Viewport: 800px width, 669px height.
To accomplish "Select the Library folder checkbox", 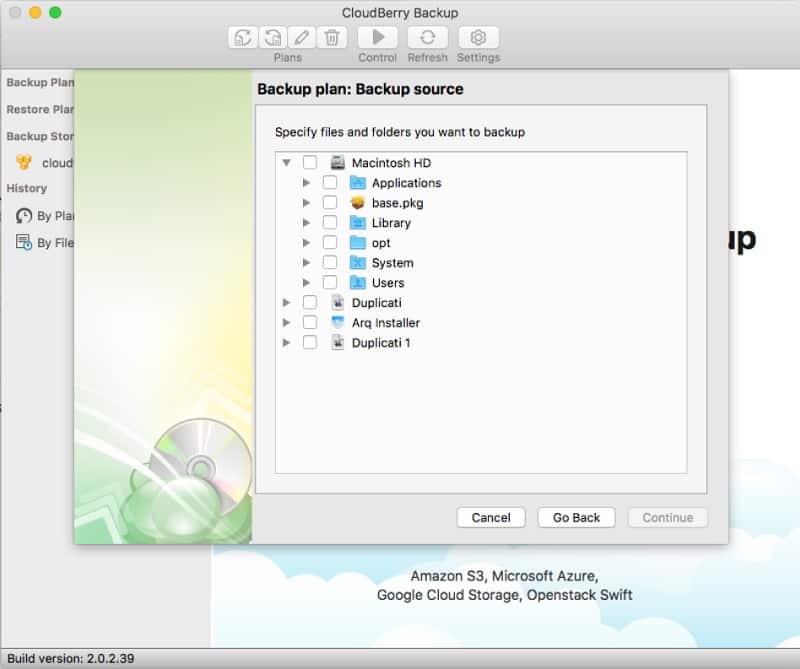I will point(330,222).
